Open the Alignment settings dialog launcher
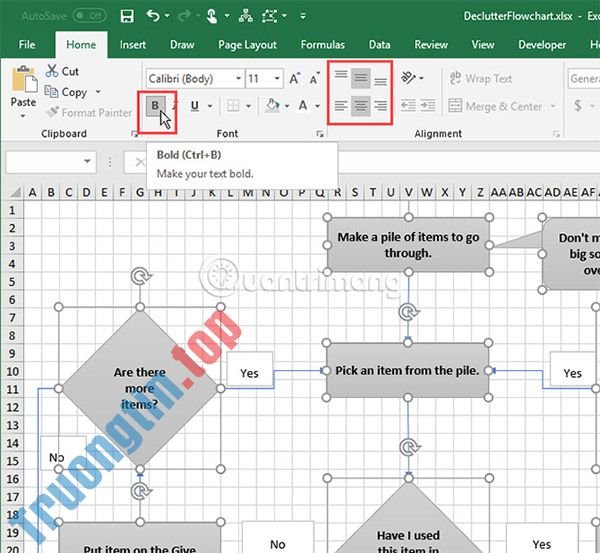The width and height of the screenshot is (600, 553). tap(556, 134)
